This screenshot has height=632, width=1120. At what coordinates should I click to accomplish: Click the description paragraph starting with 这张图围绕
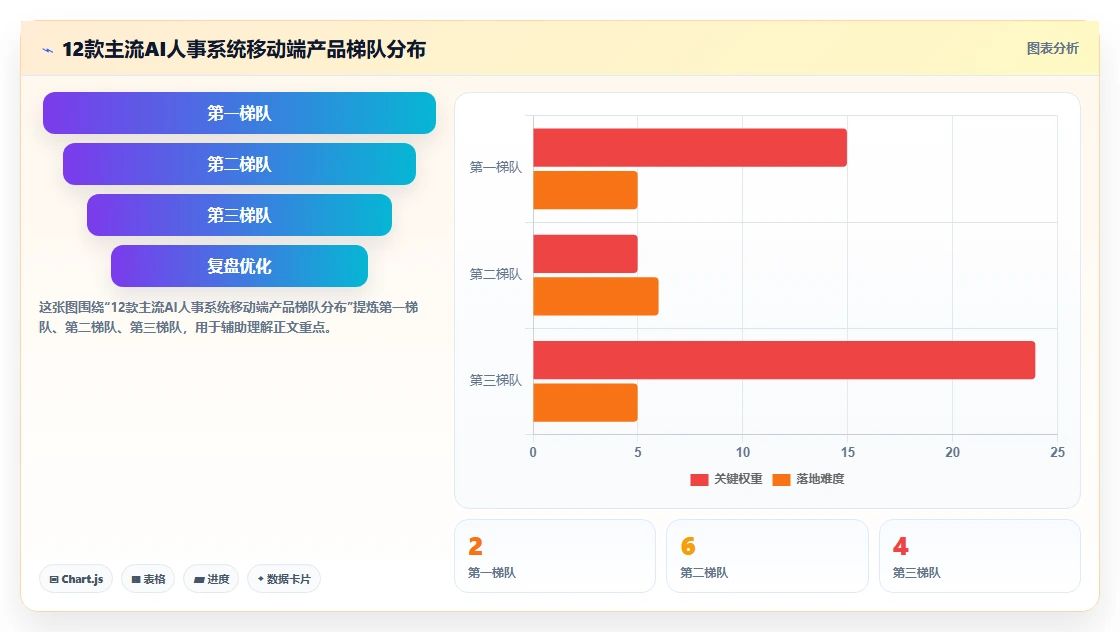pos(229,317)
